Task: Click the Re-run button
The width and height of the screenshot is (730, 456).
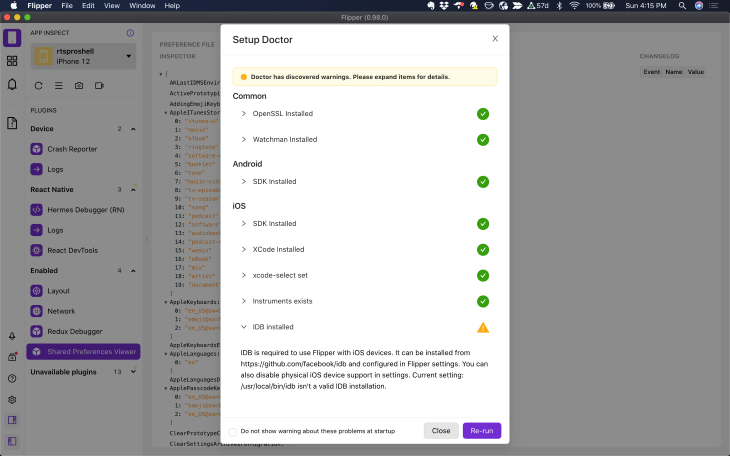Action: (x=481, y=431)
